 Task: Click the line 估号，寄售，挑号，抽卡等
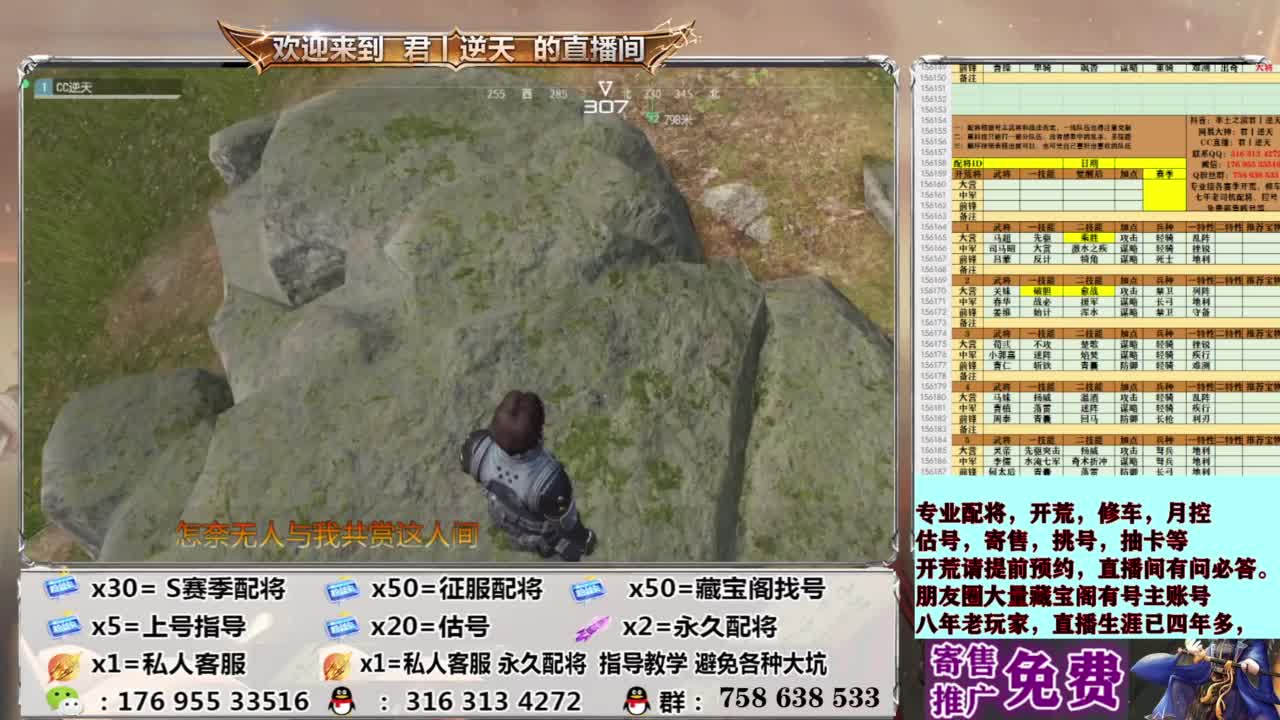(1052, 540)
